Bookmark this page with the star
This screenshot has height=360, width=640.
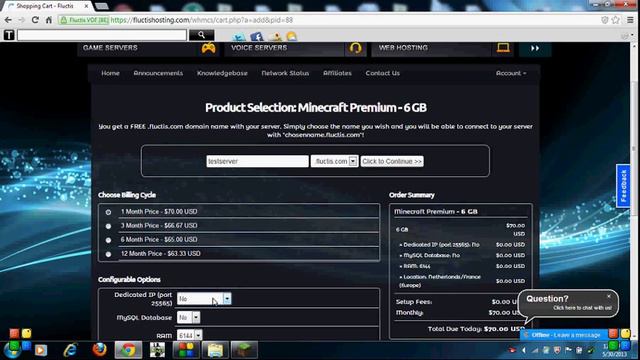[x=616, y=20]
